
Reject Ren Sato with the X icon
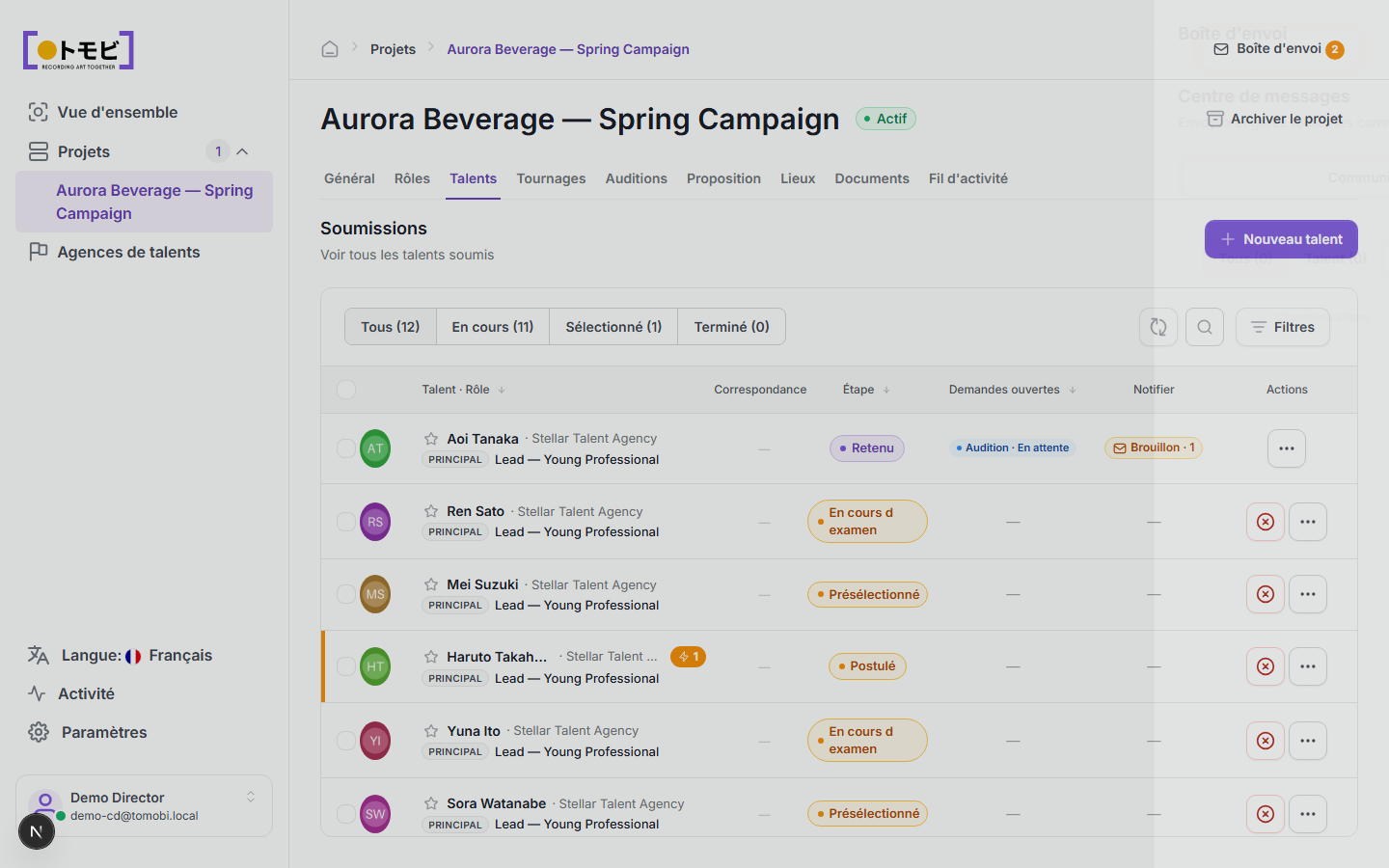coord(1266,522)
